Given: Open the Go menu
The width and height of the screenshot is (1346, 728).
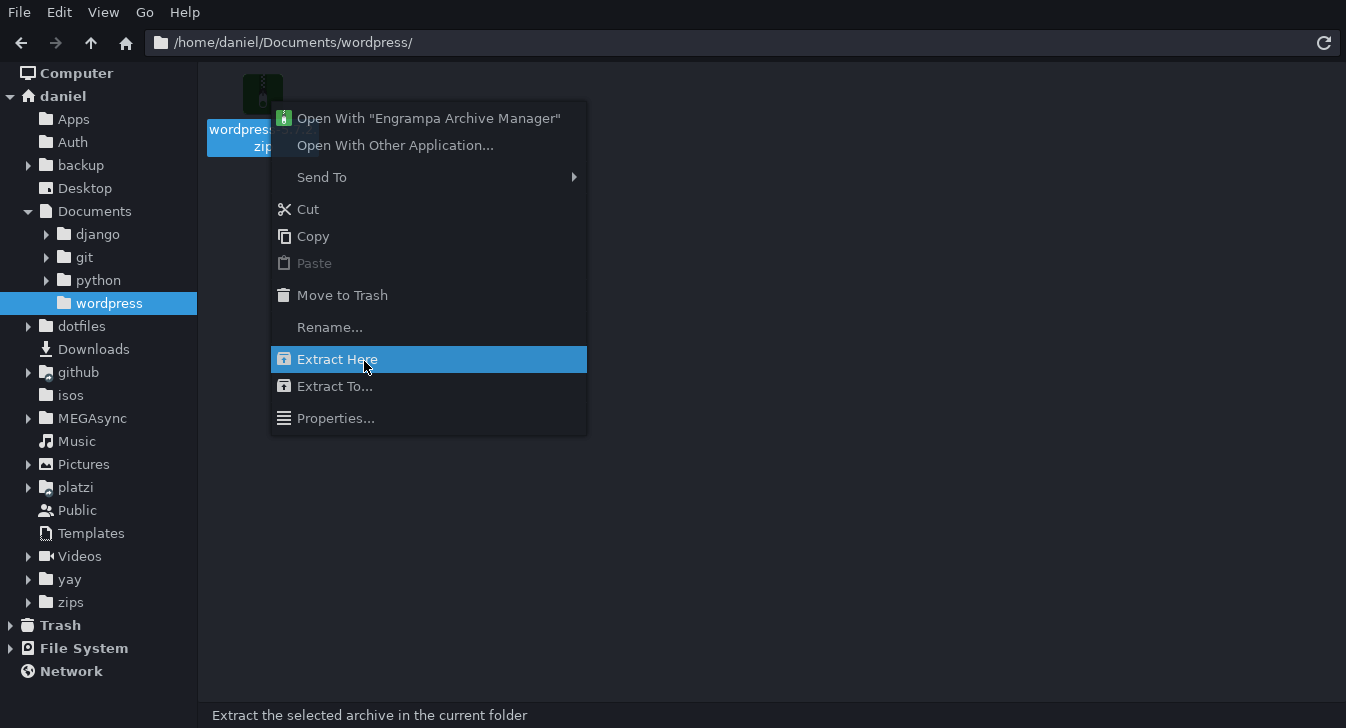Looking at the screenshot, I should point(144,12).
